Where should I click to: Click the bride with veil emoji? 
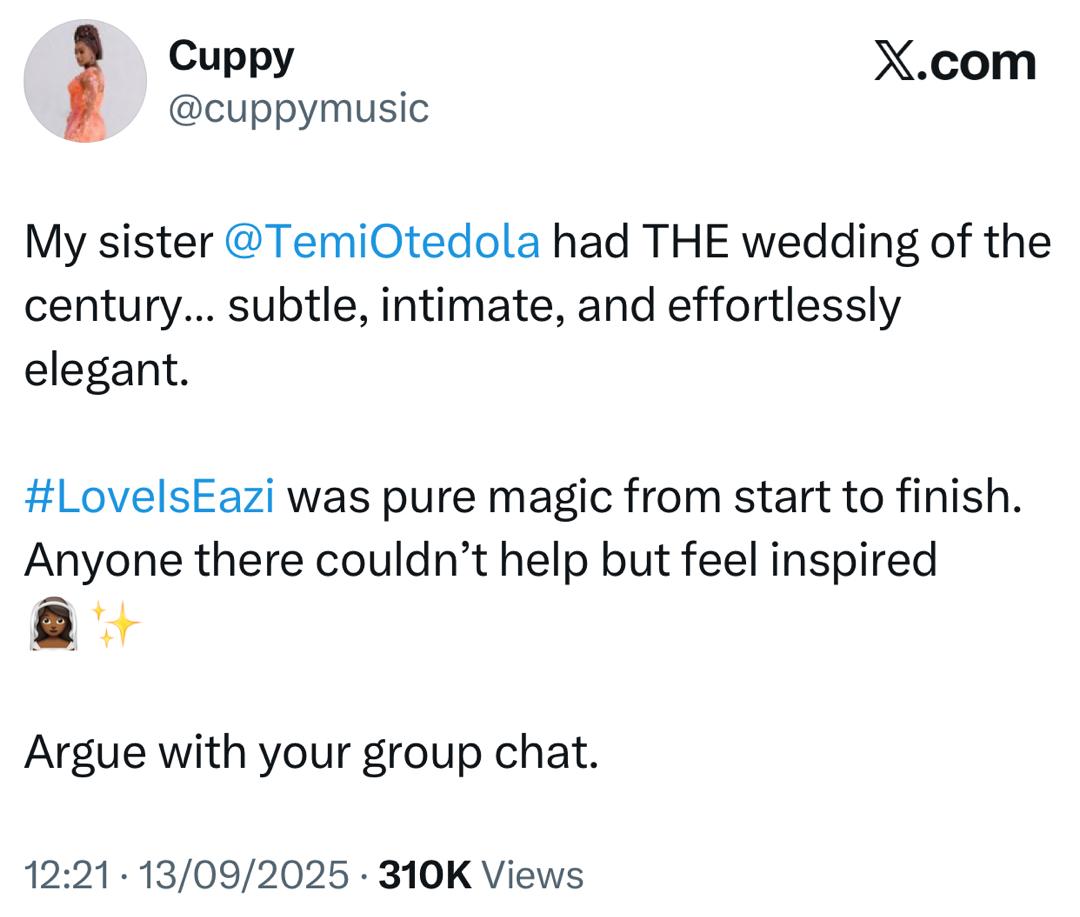tap(53, 626)
